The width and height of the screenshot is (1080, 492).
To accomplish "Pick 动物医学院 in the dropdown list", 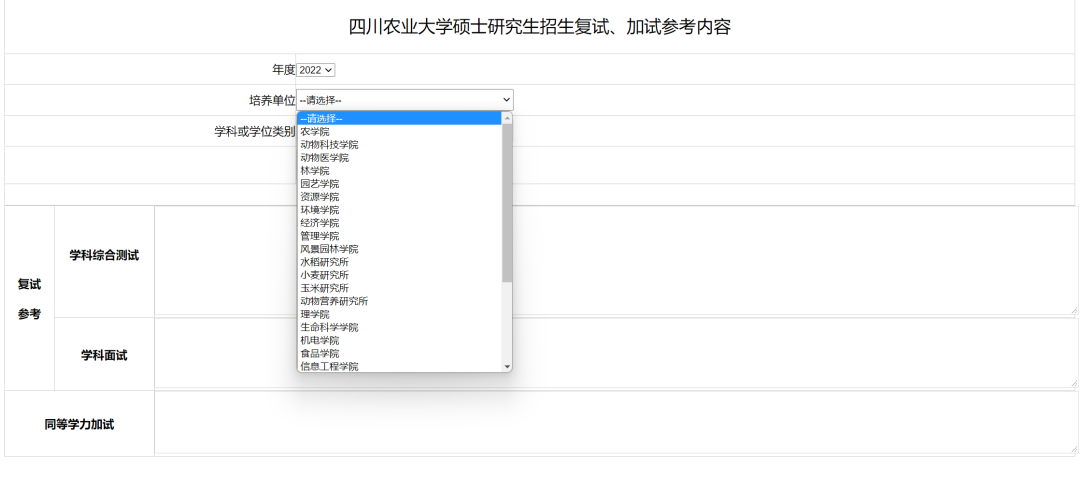I will click(x=324, y=157).
